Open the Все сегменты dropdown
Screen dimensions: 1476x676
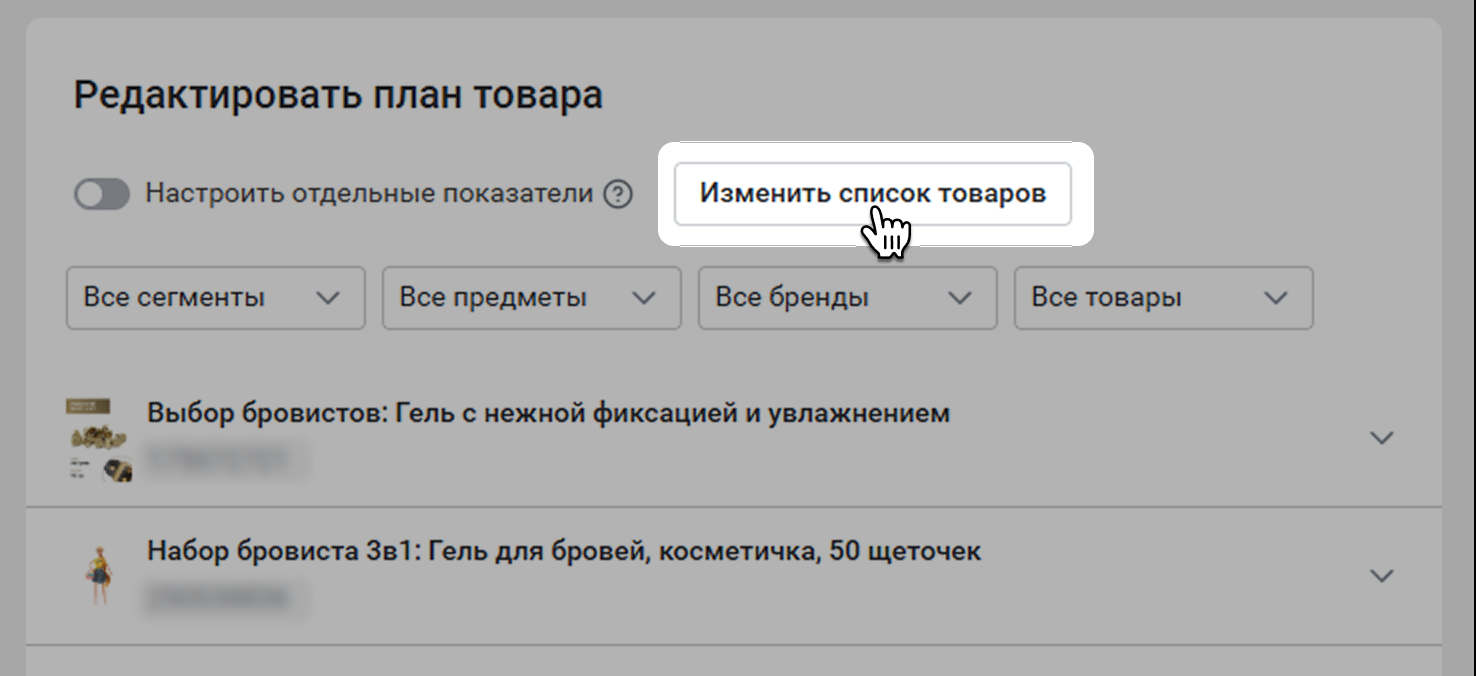tap(215, 298)
